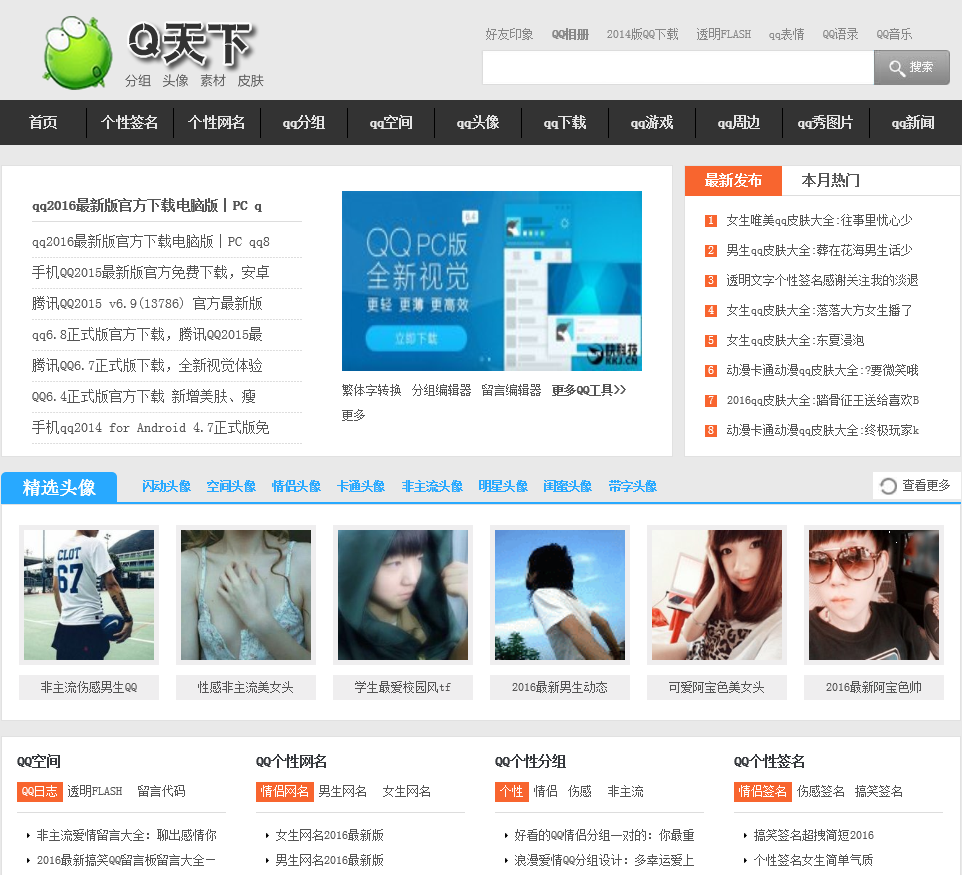Viewport: 962px width, 875px height.
Task: Open qq头像 in the navigation bar
Action: tap(478, 123)
